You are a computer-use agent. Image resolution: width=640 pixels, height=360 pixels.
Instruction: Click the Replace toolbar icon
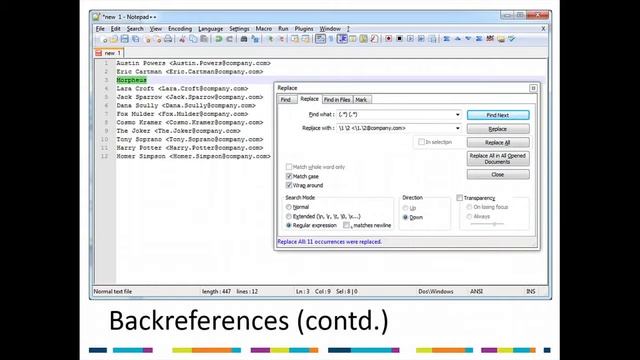tap(255, 39)
